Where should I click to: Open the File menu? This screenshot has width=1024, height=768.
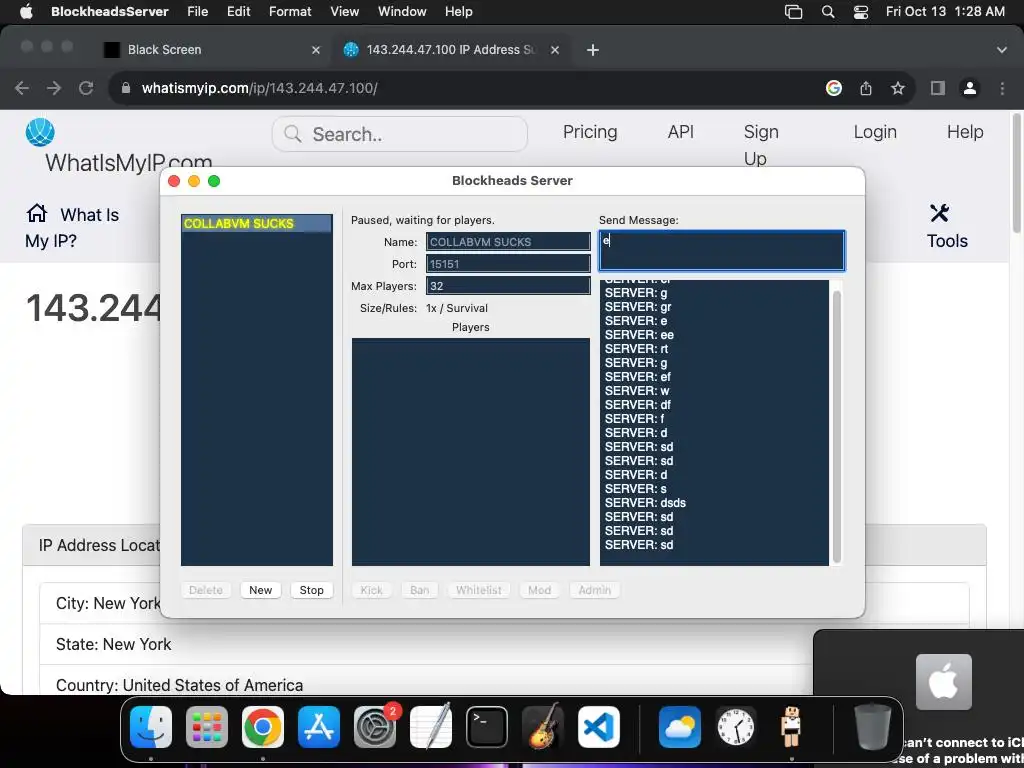(x=197, y=11)
